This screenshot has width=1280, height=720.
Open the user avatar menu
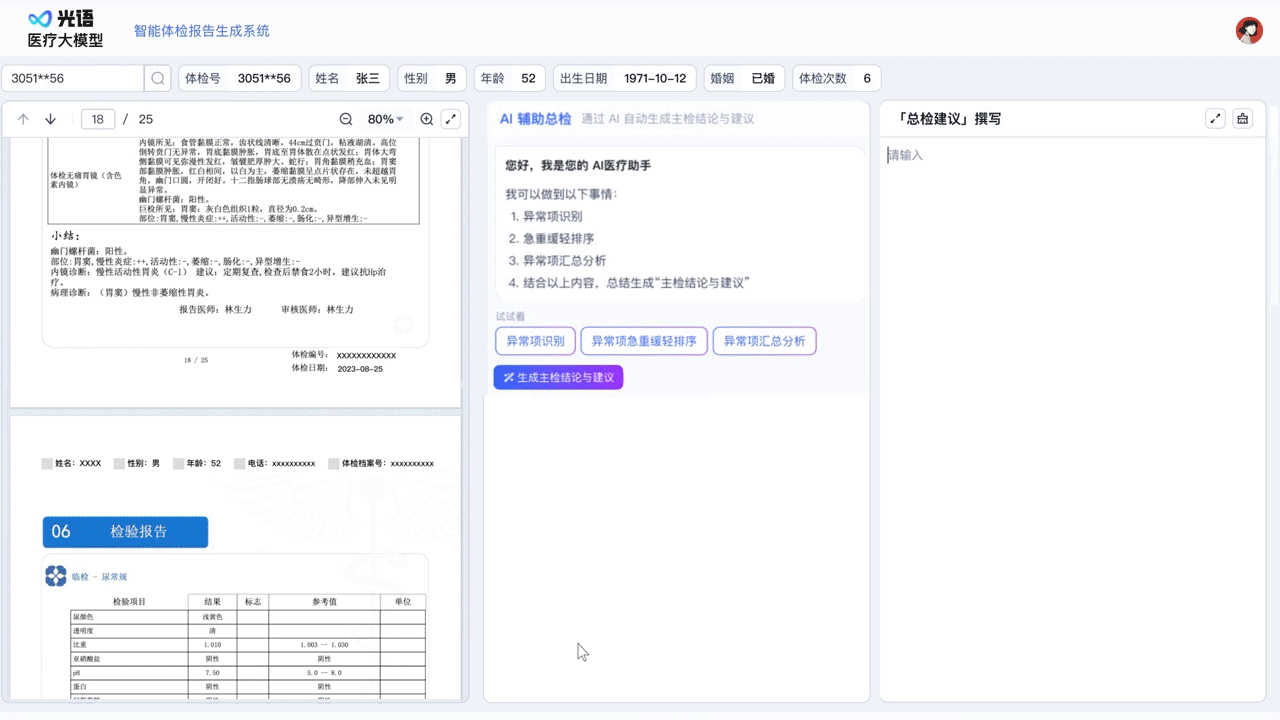point(1249,30)
